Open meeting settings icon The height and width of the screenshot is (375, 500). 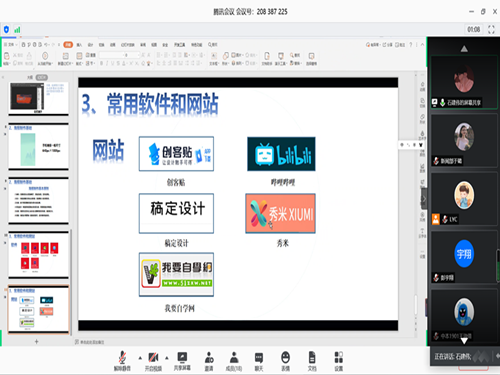coord(339,361)
